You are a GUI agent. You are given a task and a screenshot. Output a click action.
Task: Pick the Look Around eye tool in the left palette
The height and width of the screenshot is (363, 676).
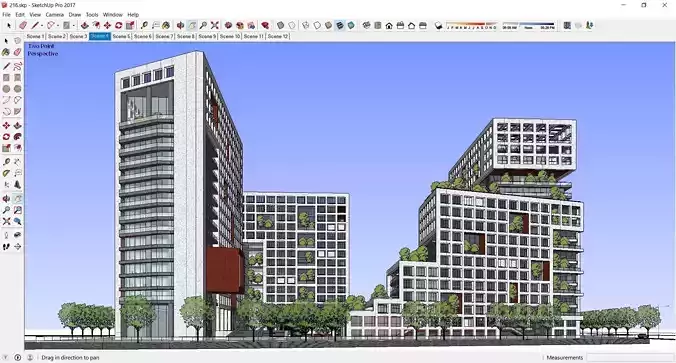17,235
